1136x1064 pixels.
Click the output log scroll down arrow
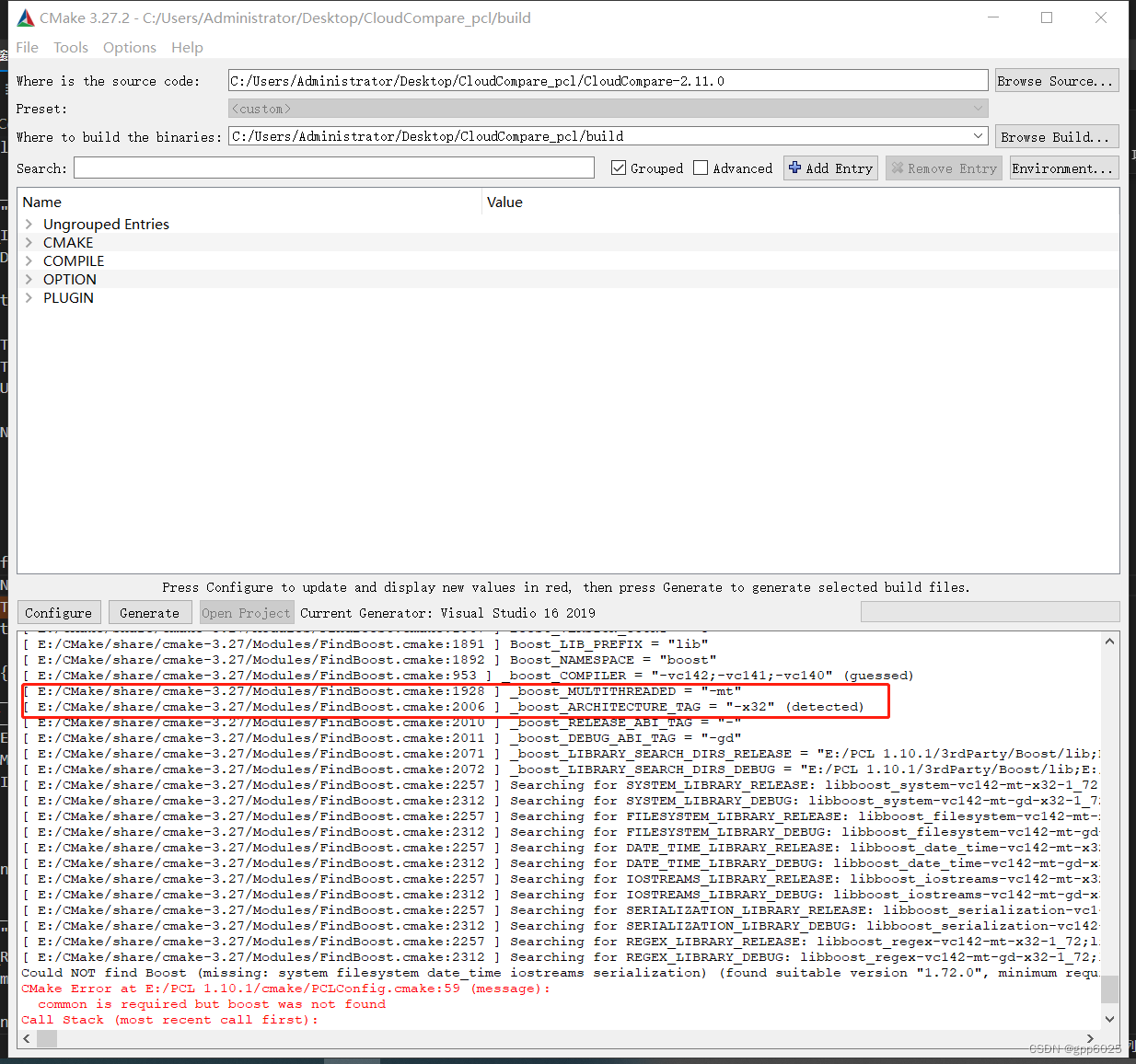(1109, 1019)
